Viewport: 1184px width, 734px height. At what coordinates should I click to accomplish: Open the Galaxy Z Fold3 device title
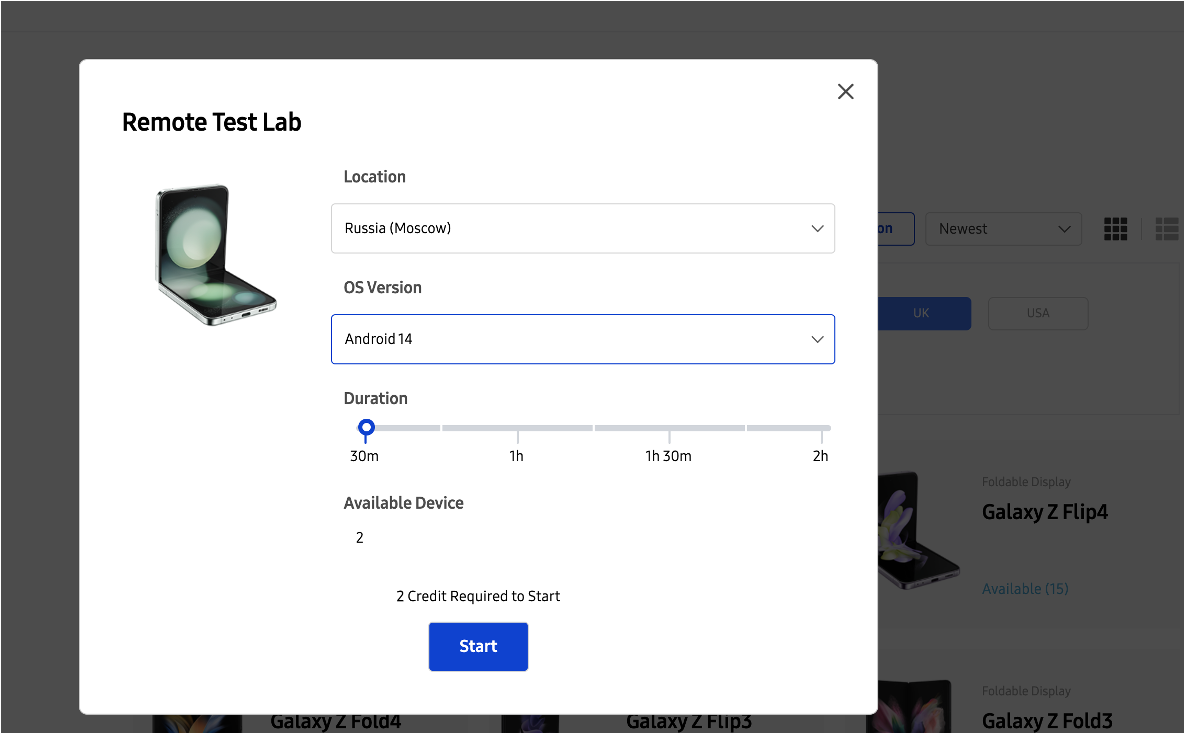point(1047,721)
